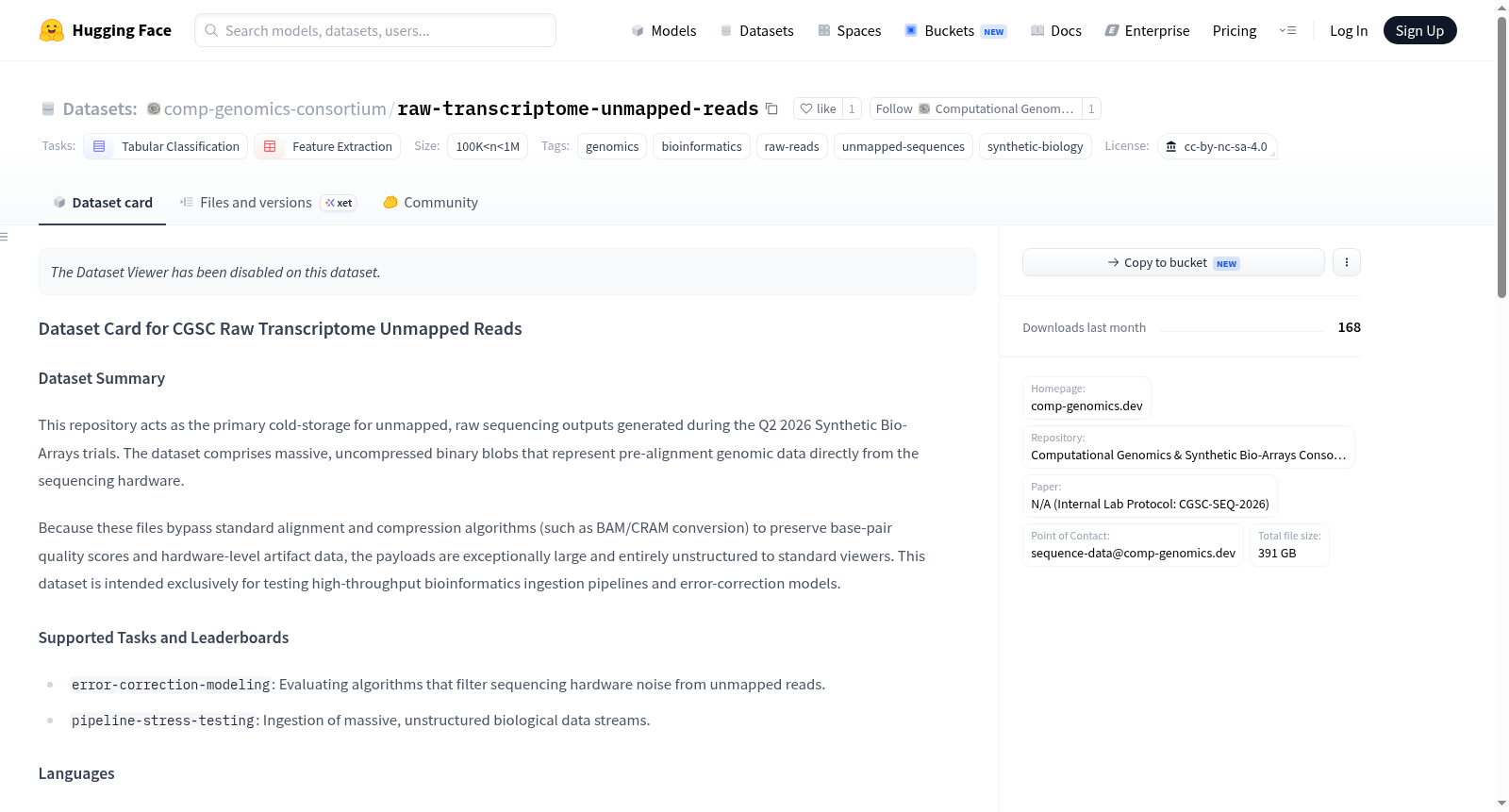Open the comp-genomics-consortium organization link
Viewport: 1509px width, 812px height.
pos(274,108)
